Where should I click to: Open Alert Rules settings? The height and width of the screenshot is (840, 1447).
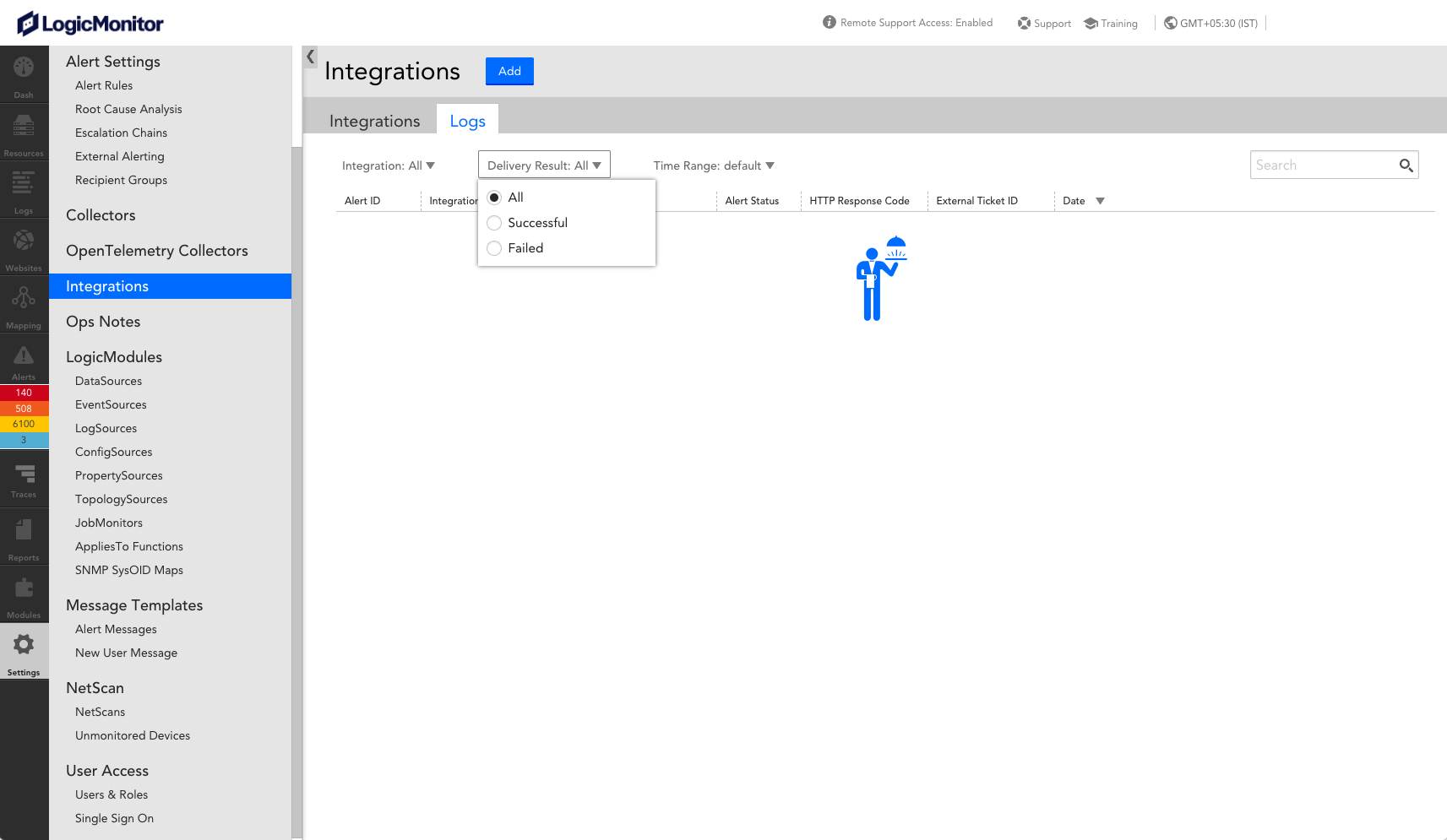104,85
